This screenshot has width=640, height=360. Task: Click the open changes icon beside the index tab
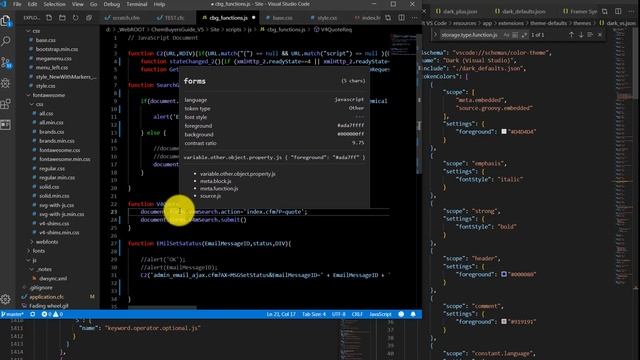pos(388,18)
